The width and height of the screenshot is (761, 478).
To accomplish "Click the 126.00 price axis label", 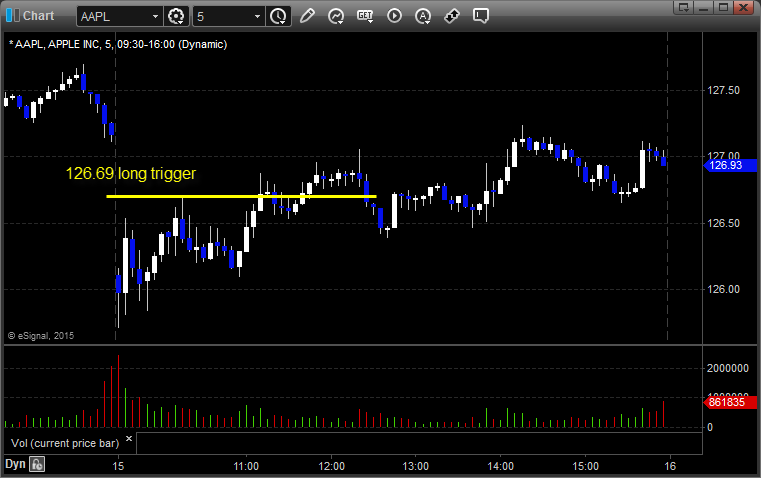I will pos(723,289).
